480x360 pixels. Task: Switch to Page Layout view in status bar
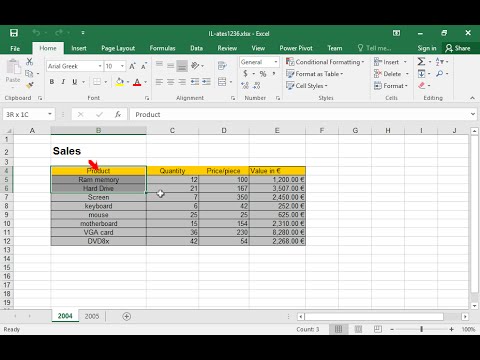(358, 329)
